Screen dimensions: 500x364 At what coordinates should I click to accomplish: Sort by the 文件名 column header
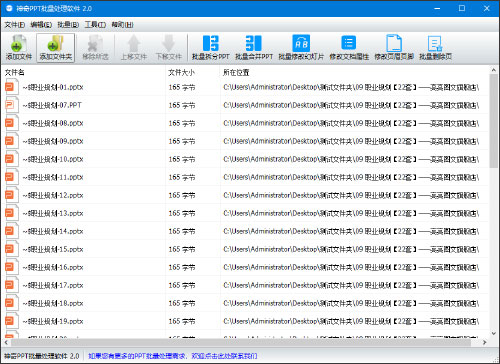click(15, 72)
